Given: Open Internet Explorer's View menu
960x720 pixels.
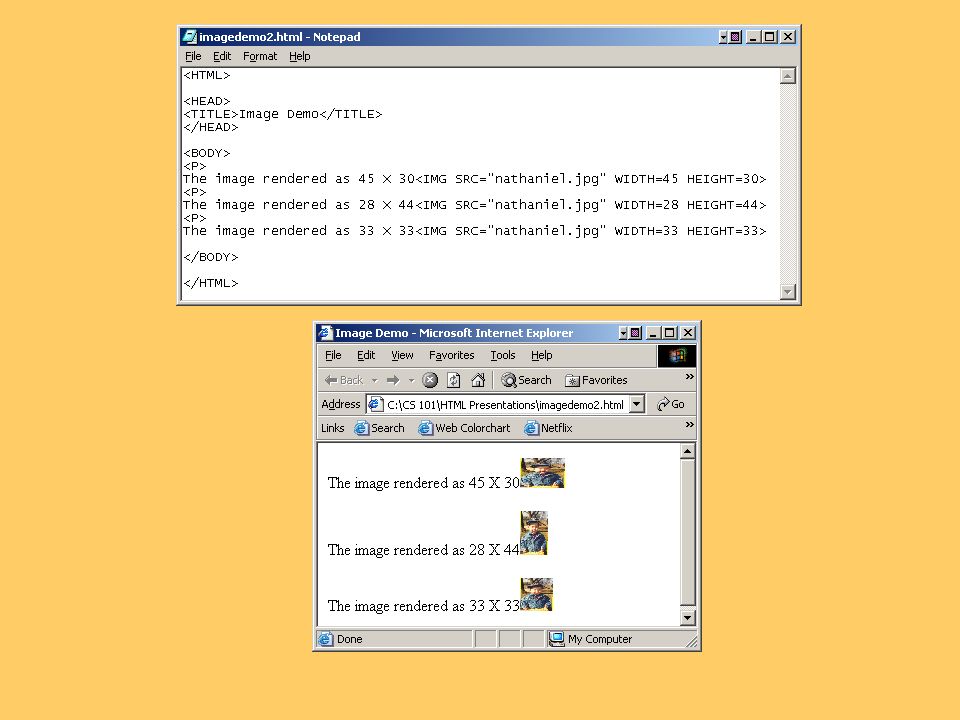Looking at the screenshot, I should pyautogui.click(x=402, y=355).
